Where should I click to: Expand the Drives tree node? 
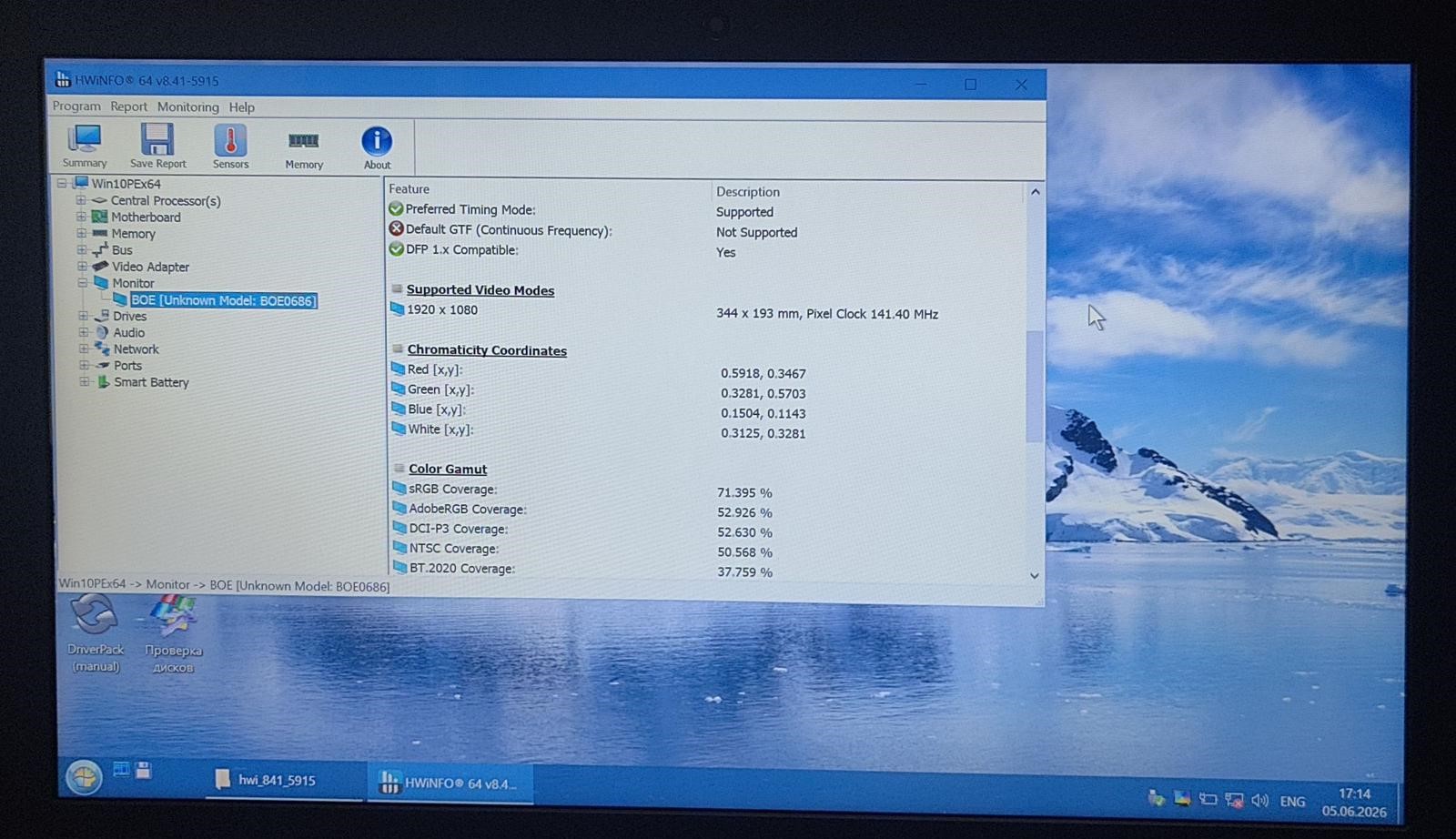[83, 316]
